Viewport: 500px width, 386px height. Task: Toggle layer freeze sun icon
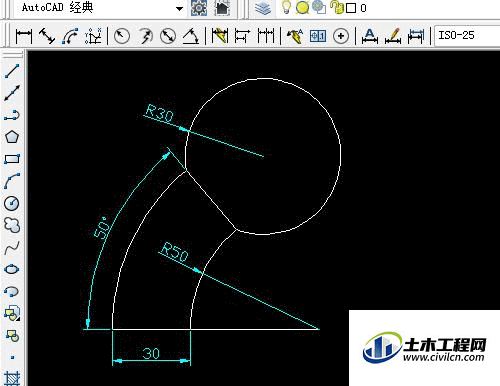point(302,8)
